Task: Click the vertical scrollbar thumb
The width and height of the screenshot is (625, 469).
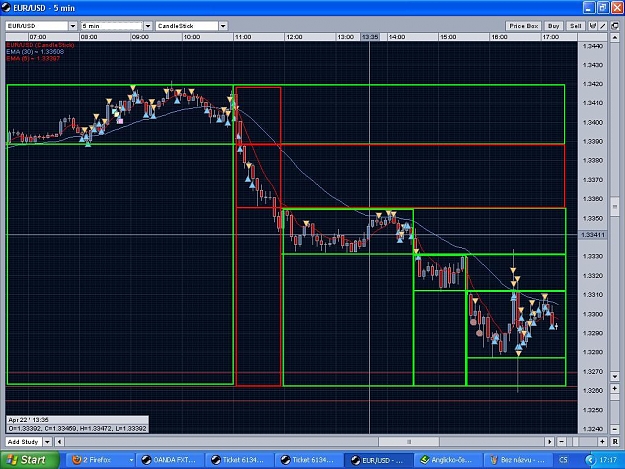Action: [615, 206]
